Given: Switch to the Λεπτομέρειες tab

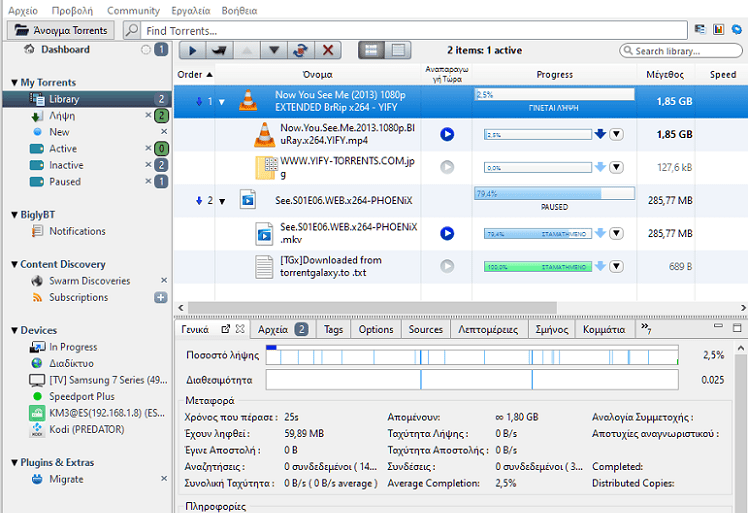Looking at the screenshot, I should pyautogui.click(x=488, y=329).
